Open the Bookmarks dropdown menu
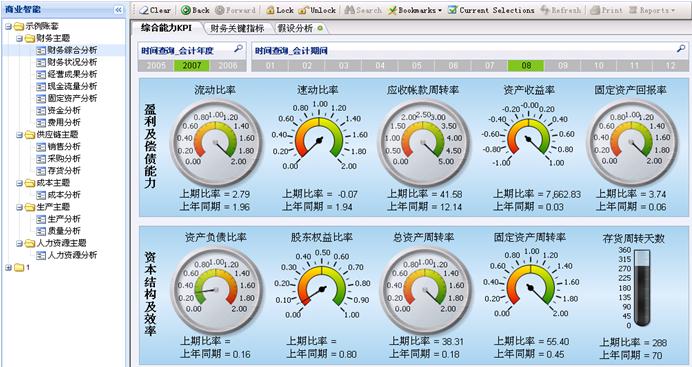692x367 pixels. [x=415, y=10]
